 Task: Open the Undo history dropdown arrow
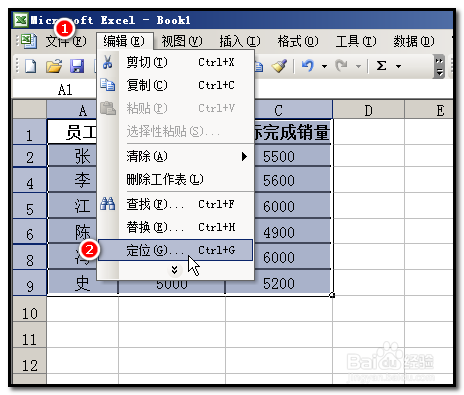(x=324, y=66)
